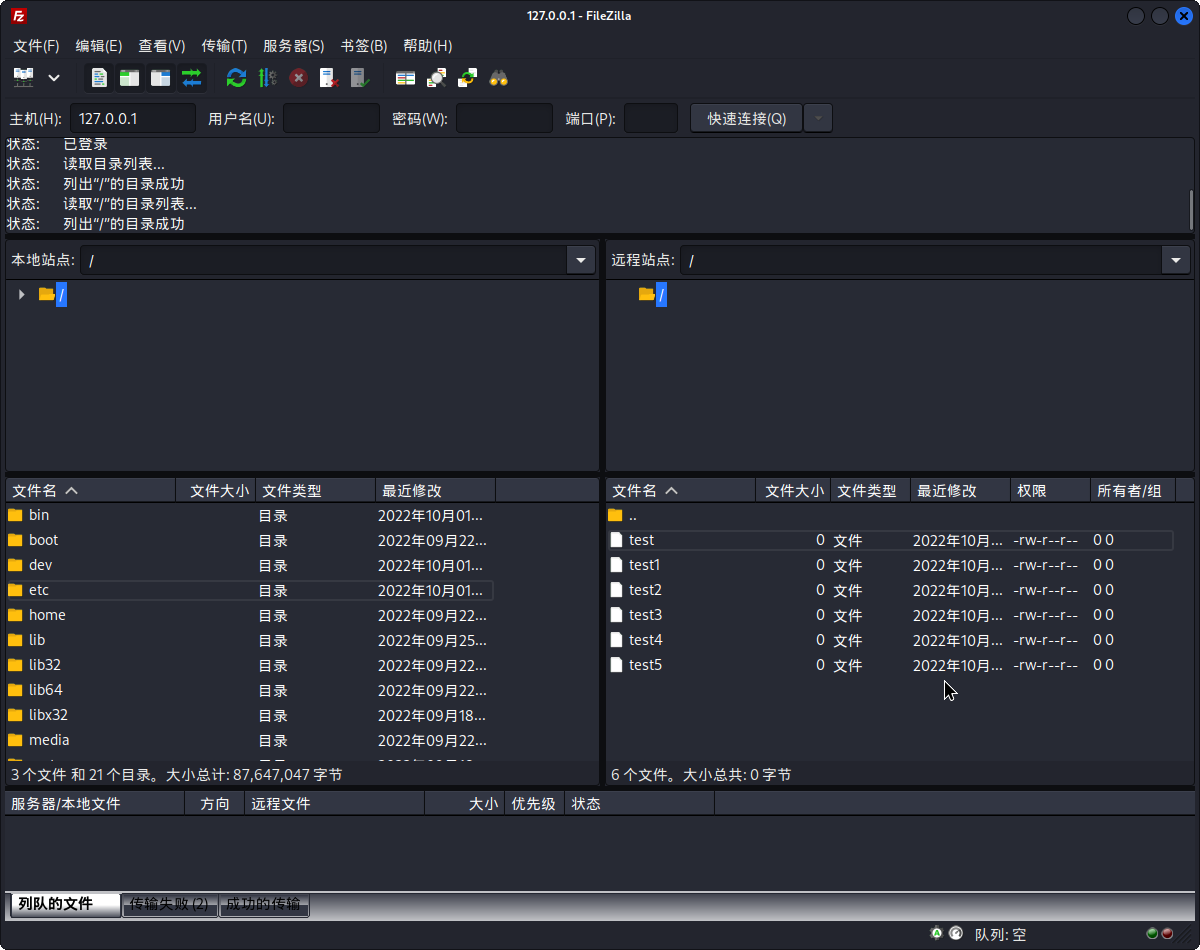Toggle synchronized browsing
This screenshot has width=1200, height=950.
(467, 77)
